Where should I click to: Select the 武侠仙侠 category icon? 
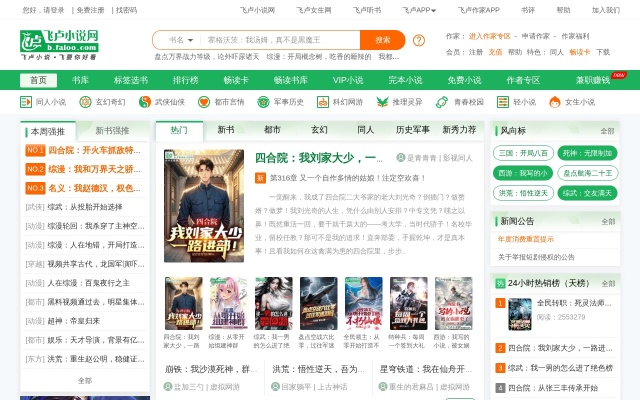tap(145, 102)
